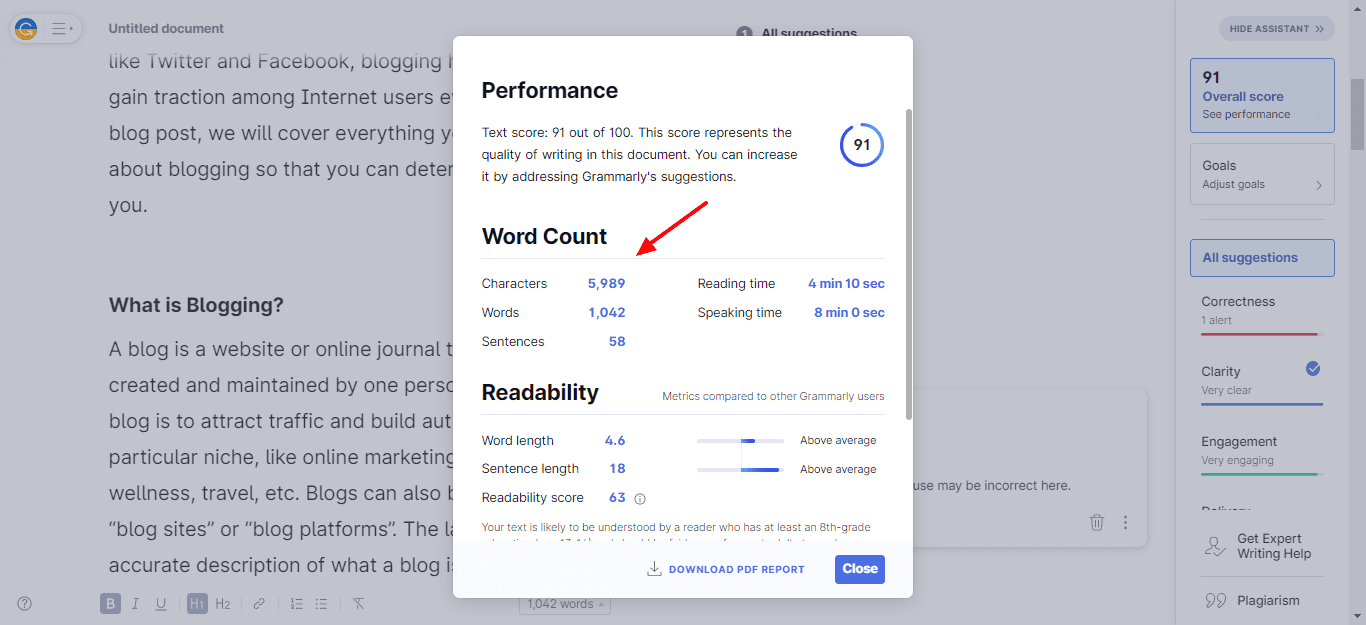Viewport: 1366px width, 625px height.
Task: Click Download PDF Report
Action: point(726,569)
